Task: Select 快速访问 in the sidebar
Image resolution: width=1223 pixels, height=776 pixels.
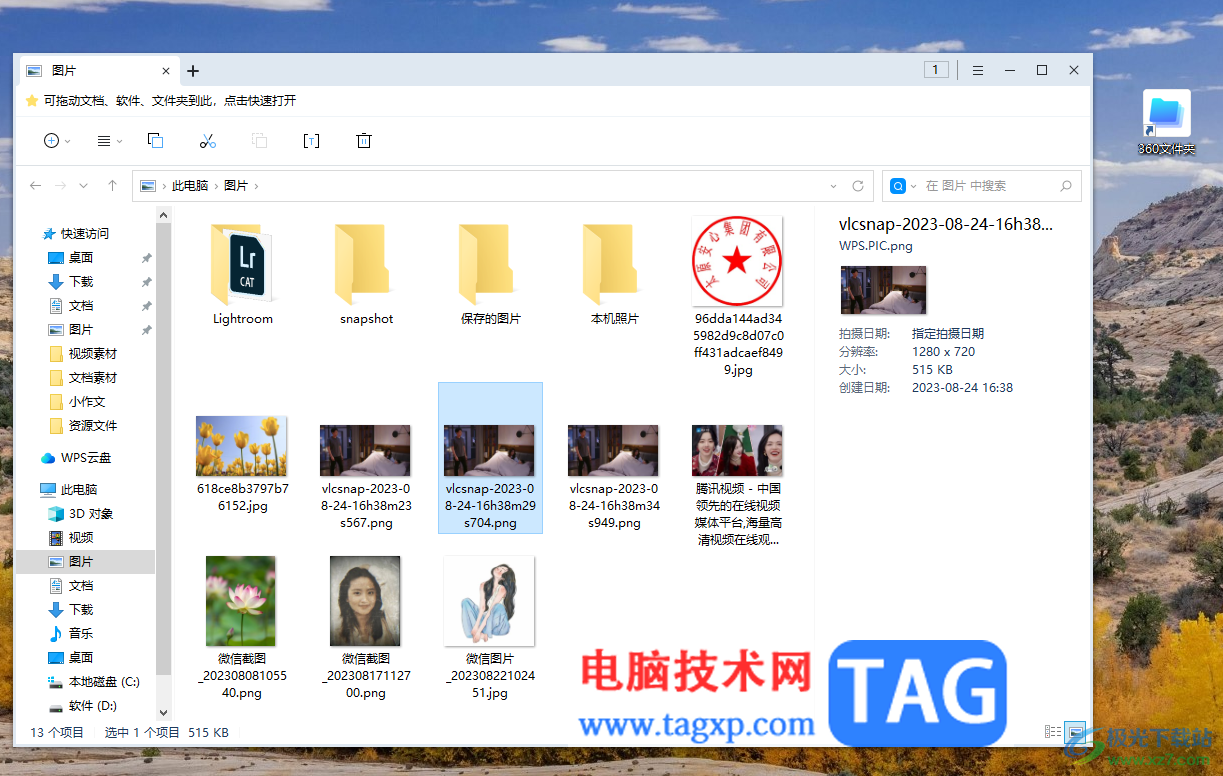Action: 75,234
